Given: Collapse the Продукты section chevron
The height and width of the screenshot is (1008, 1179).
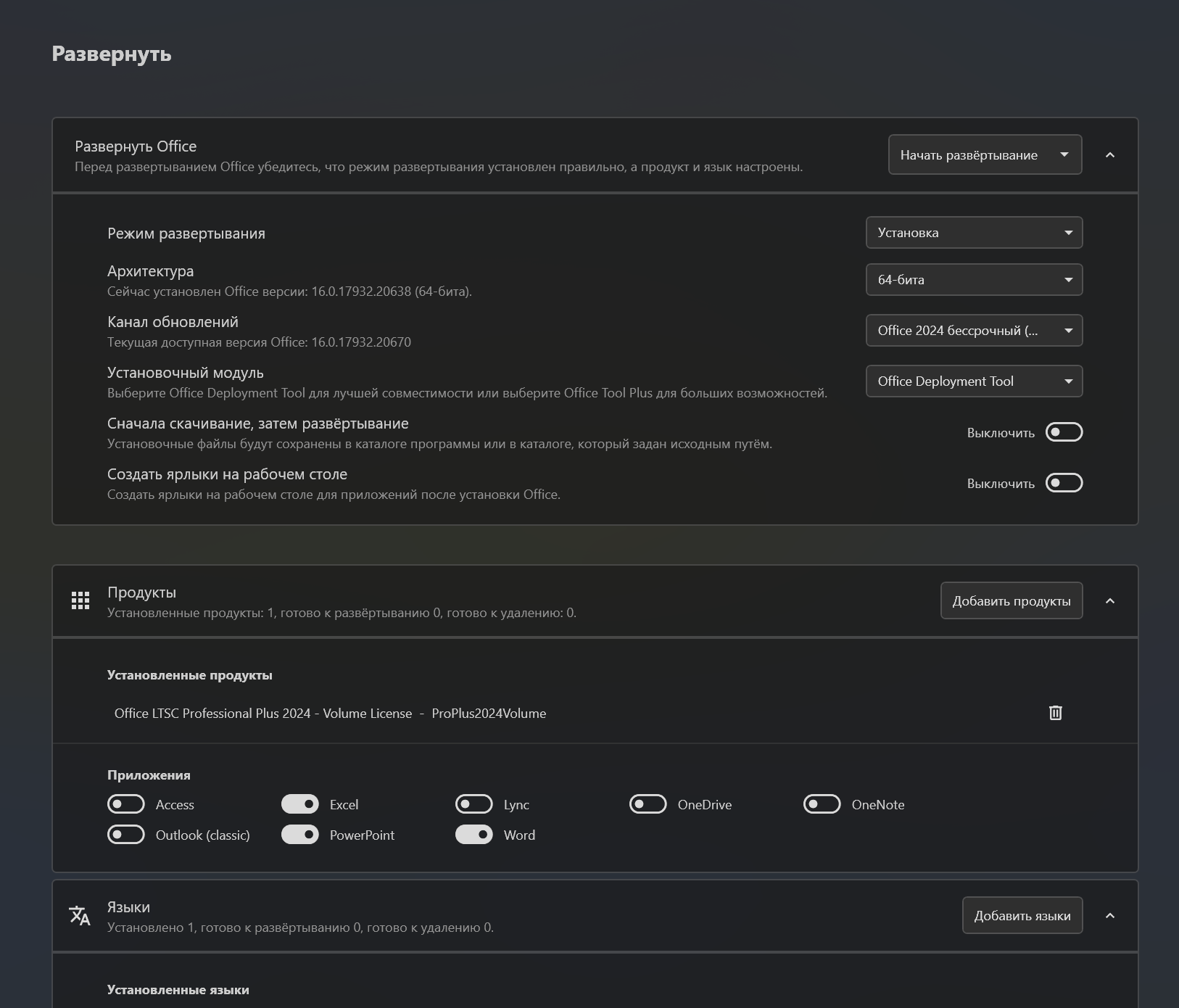Looking at the screenshot, I should click(1109, 601).
